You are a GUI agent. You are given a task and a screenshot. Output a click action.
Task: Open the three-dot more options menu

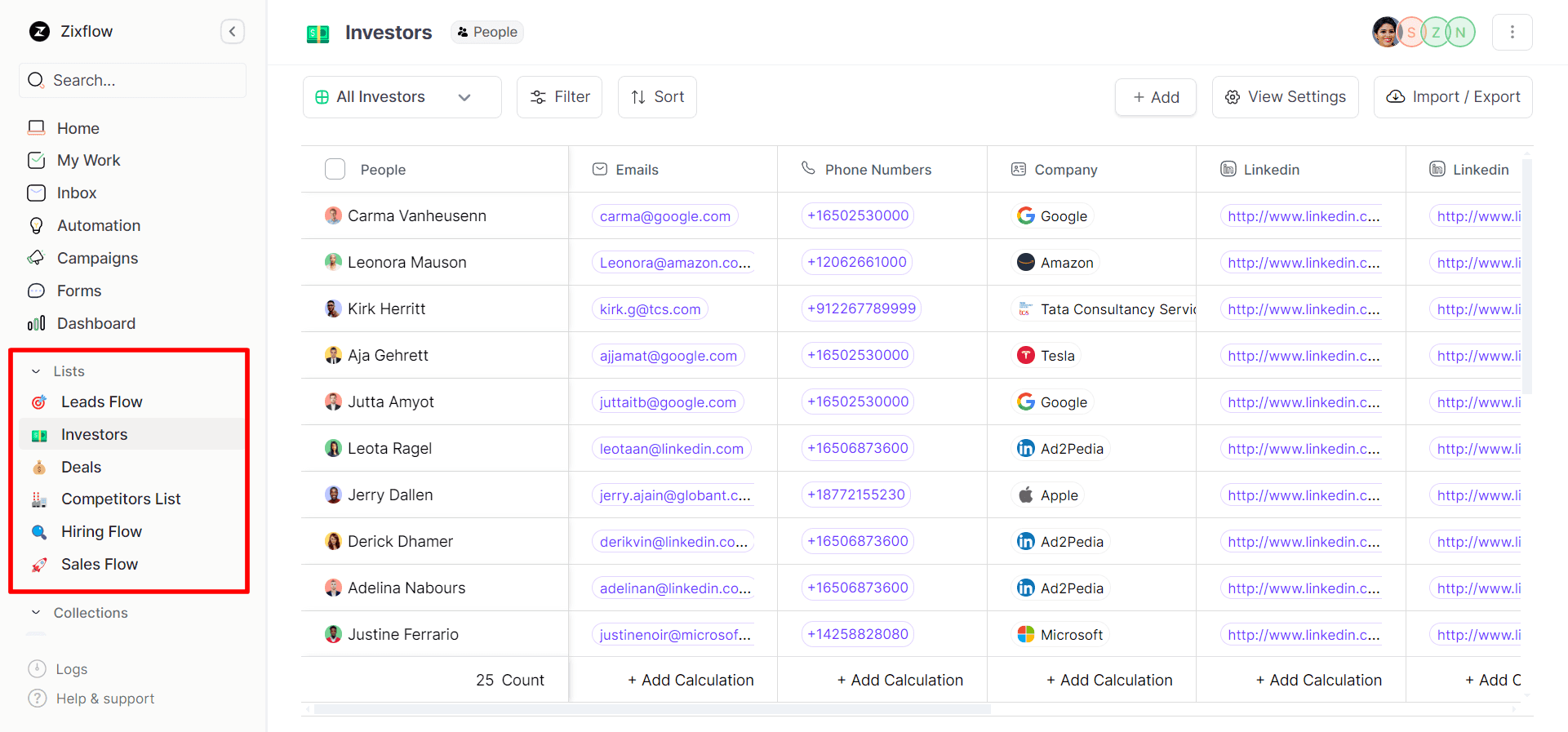(1512, 32)
